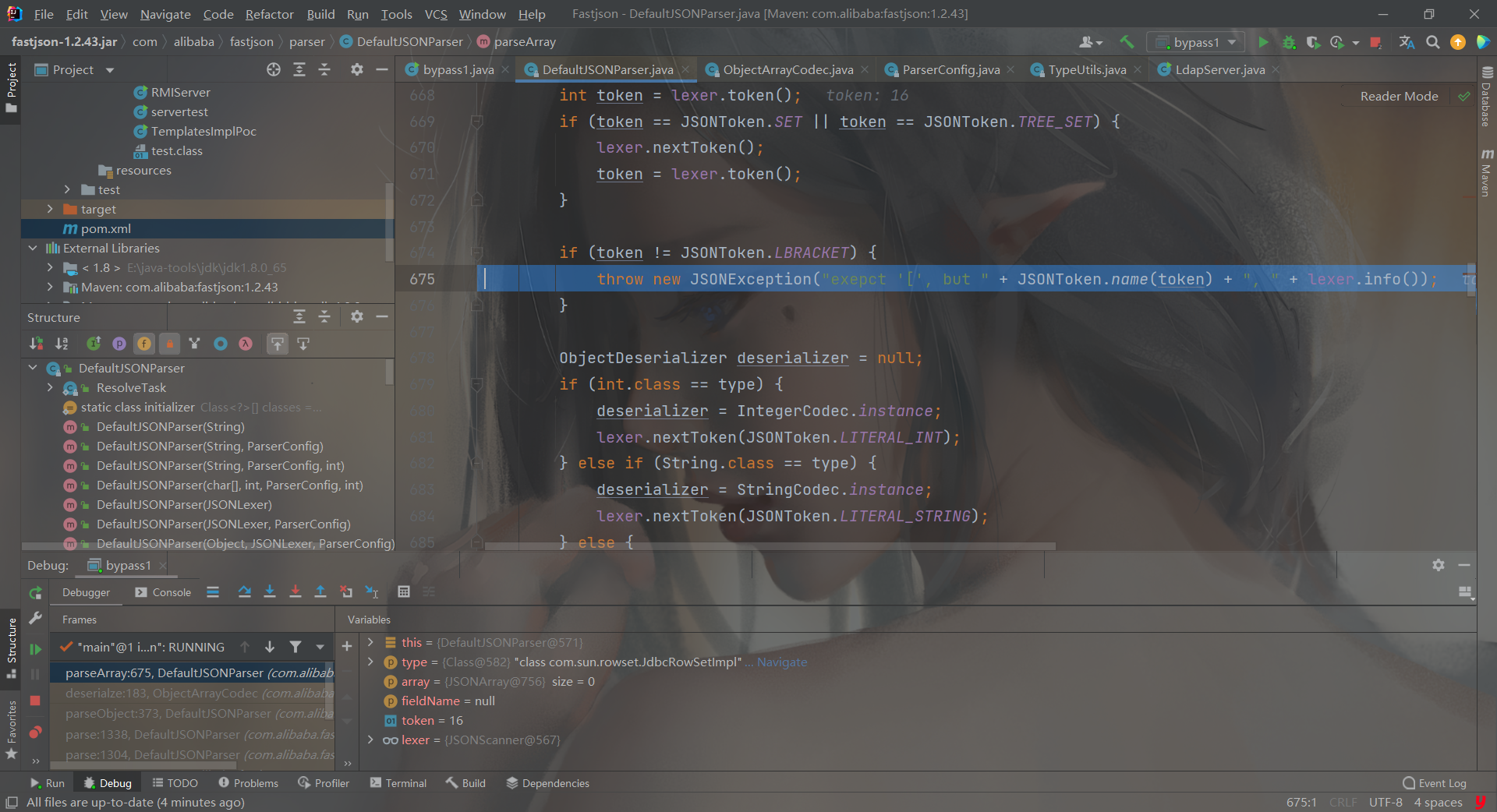Expand the lexer variable in Variables
The width and height of the screenshot is (1497, 812).
(x=370, y=740)
